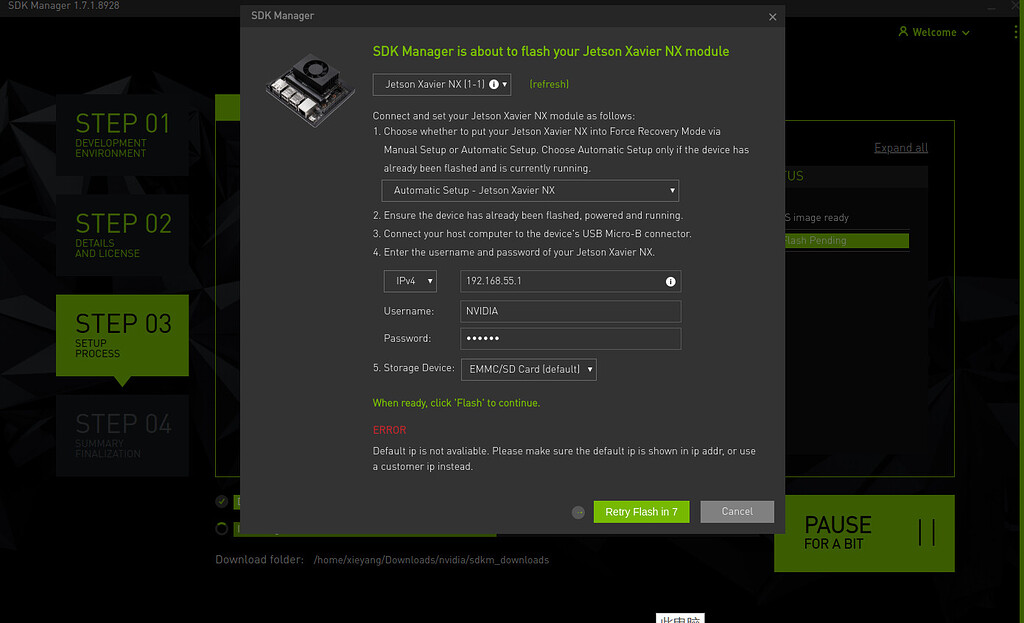Open the Jetson Xavier NX (1-1) device dropdown
This screenshot has width=1024, height=623.
441,84
